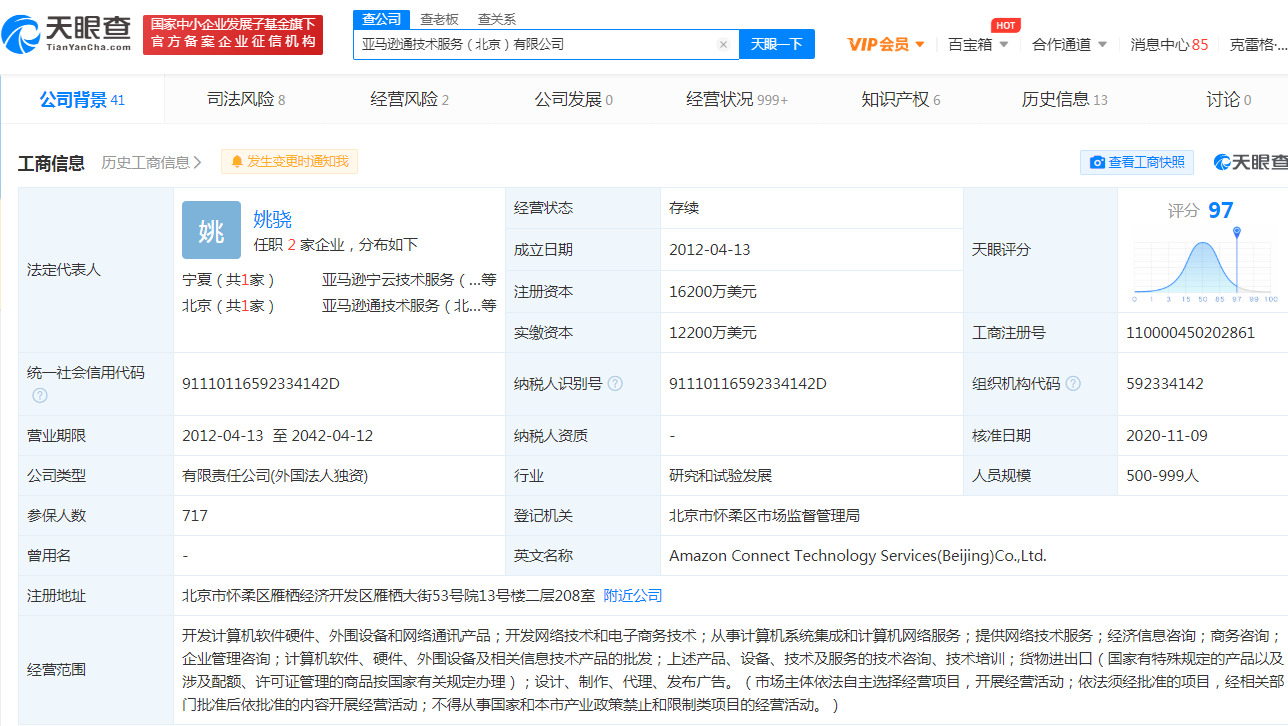Select registered capital 16200万美元

pos(713,292)
